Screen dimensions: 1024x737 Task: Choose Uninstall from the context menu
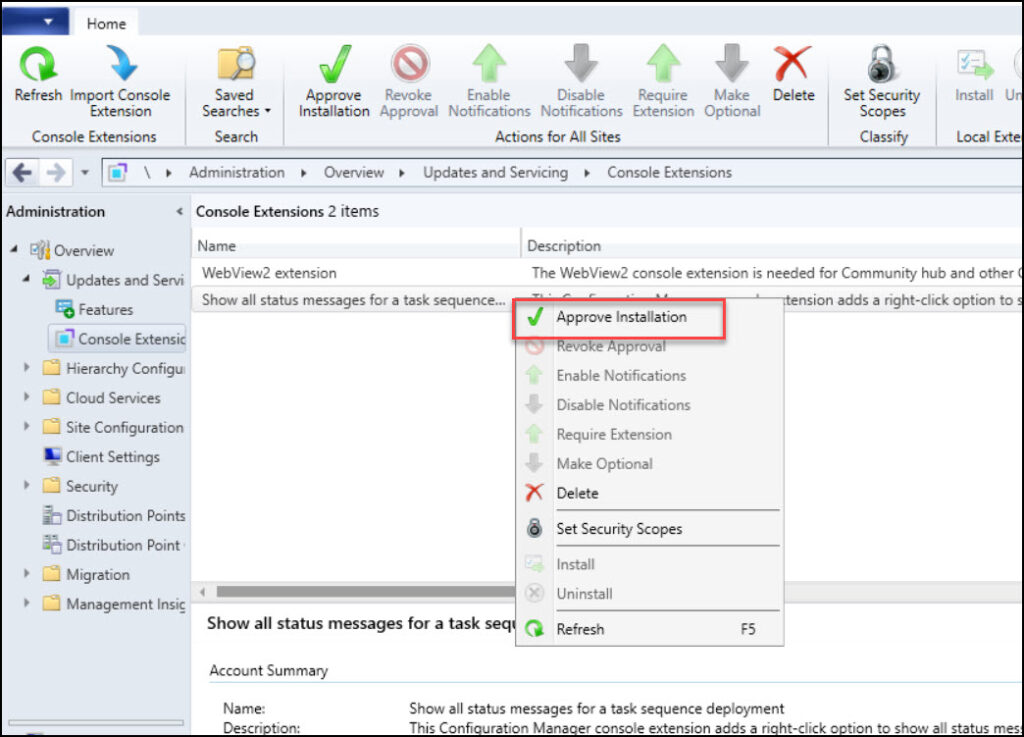click(x=650, y=594)
